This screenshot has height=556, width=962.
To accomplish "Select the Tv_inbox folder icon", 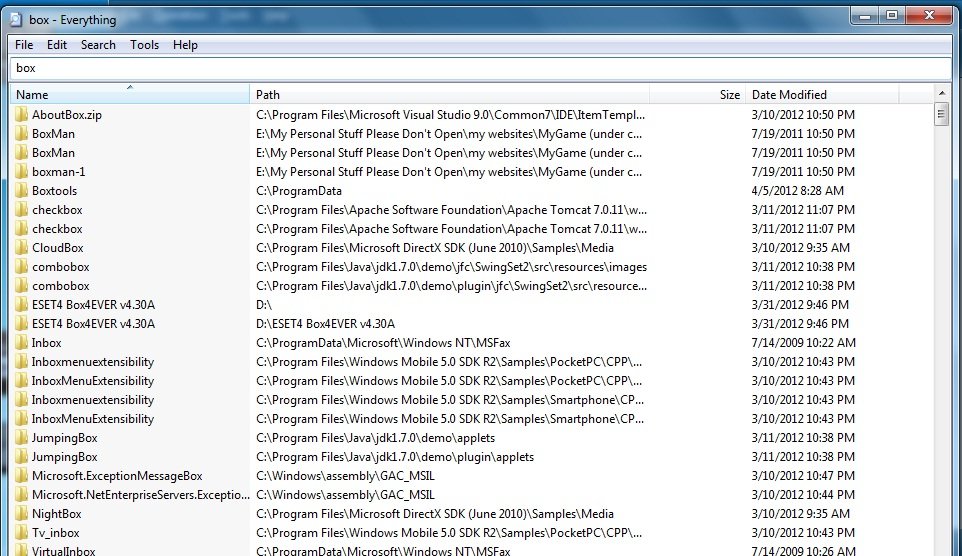I will [21, 533].
